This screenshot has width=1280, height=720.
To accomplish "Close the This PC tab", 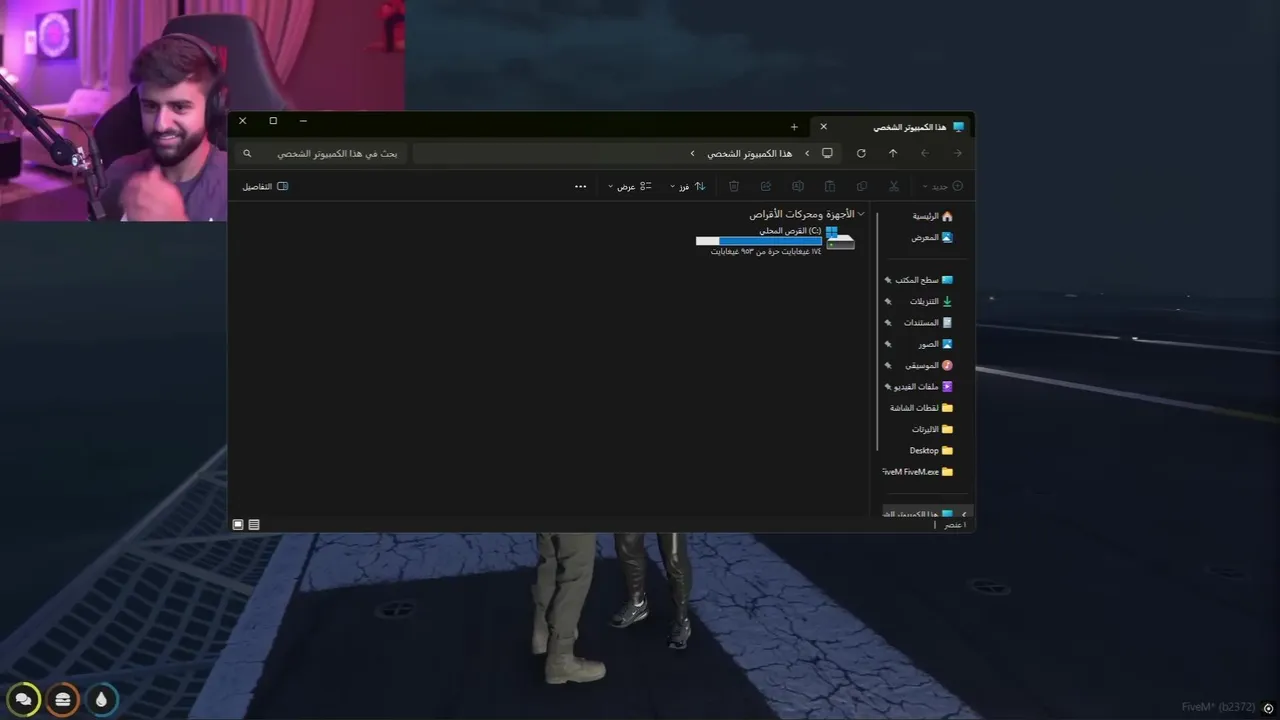I will pyautogui.click(x=823, y=127).
